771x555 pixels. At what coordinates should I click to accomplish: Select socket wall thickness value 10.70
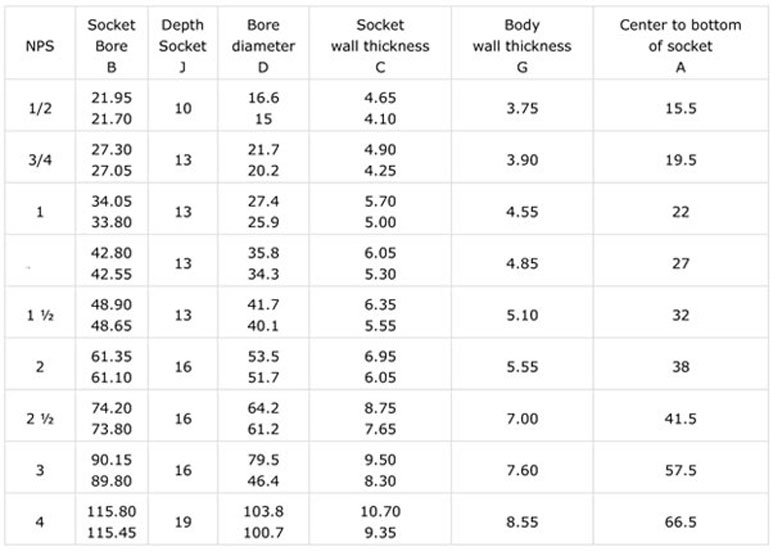point(380,511)
